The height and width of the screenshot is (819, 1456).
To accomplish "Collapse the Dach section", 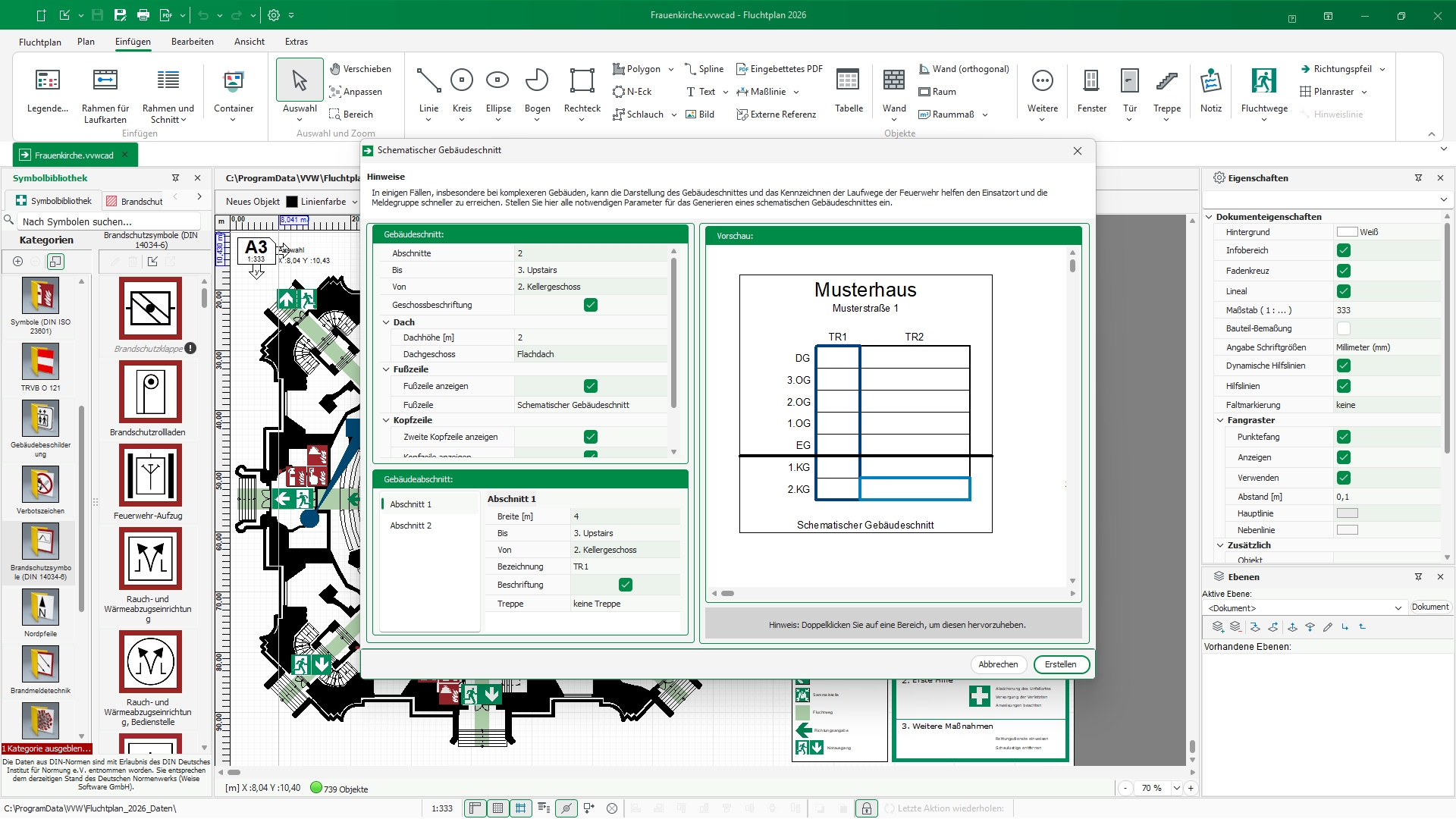I will [386, 322].
